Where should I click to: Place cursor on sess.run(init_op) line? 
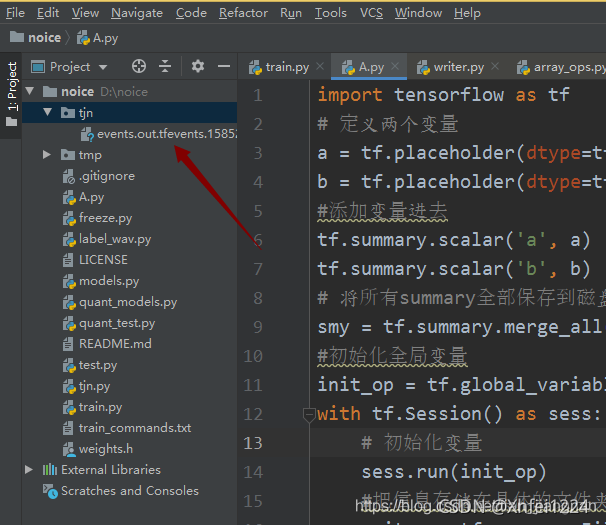454,472
